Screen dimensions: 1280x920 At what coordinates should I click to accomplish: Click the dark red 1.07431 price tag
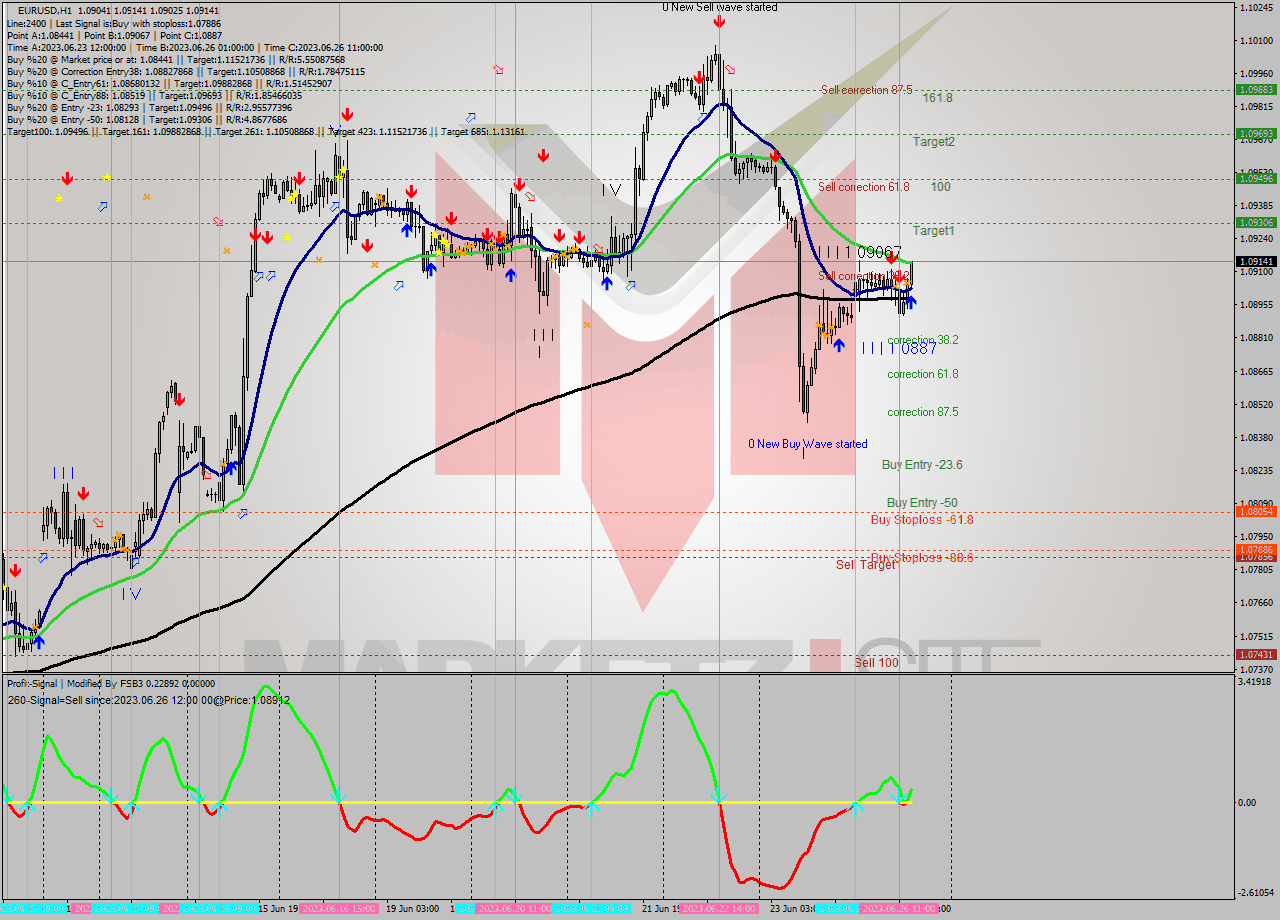pos(1255,655)
